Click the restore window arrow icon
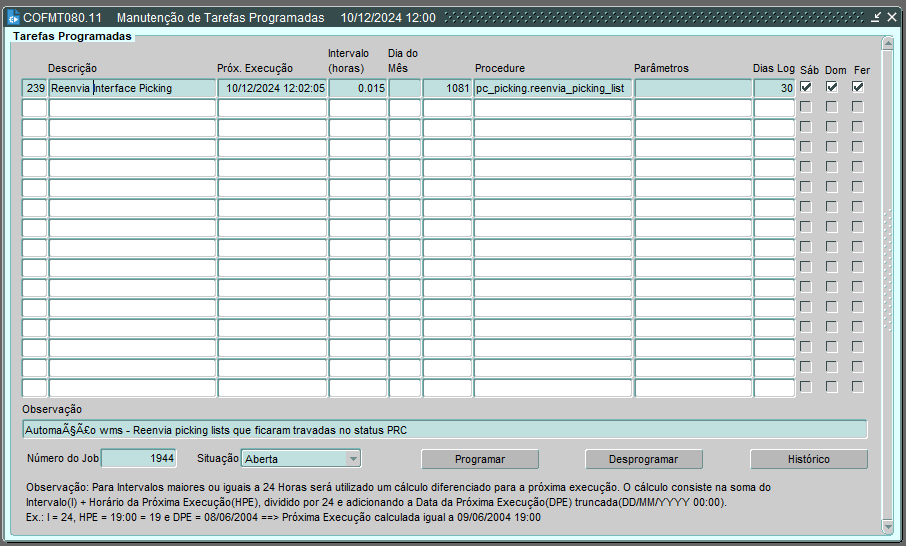Screen dimensions: 906x546 875,18
